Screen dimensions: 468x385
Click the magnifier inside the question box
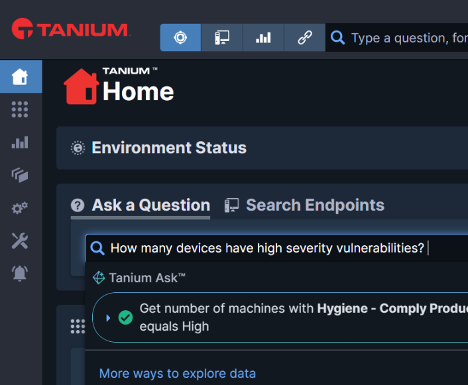point(98,248)
